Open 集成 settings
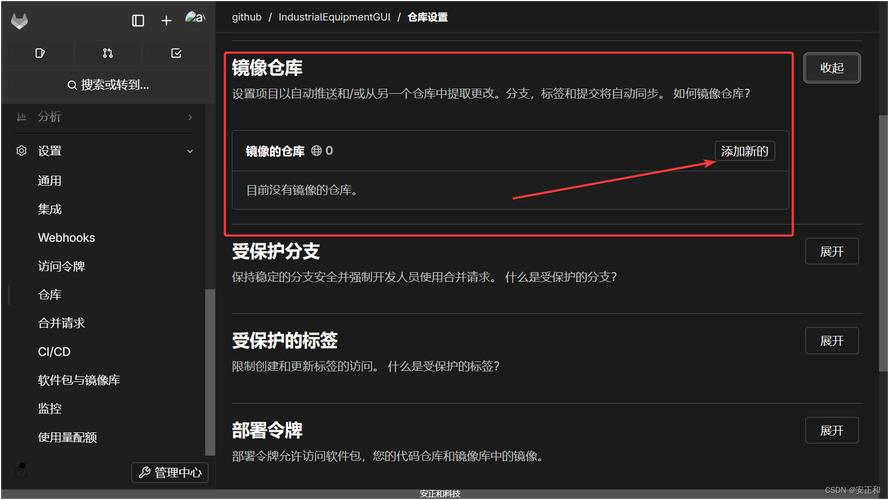This screenshot has width=889, height=500. (x=50, y=209)
